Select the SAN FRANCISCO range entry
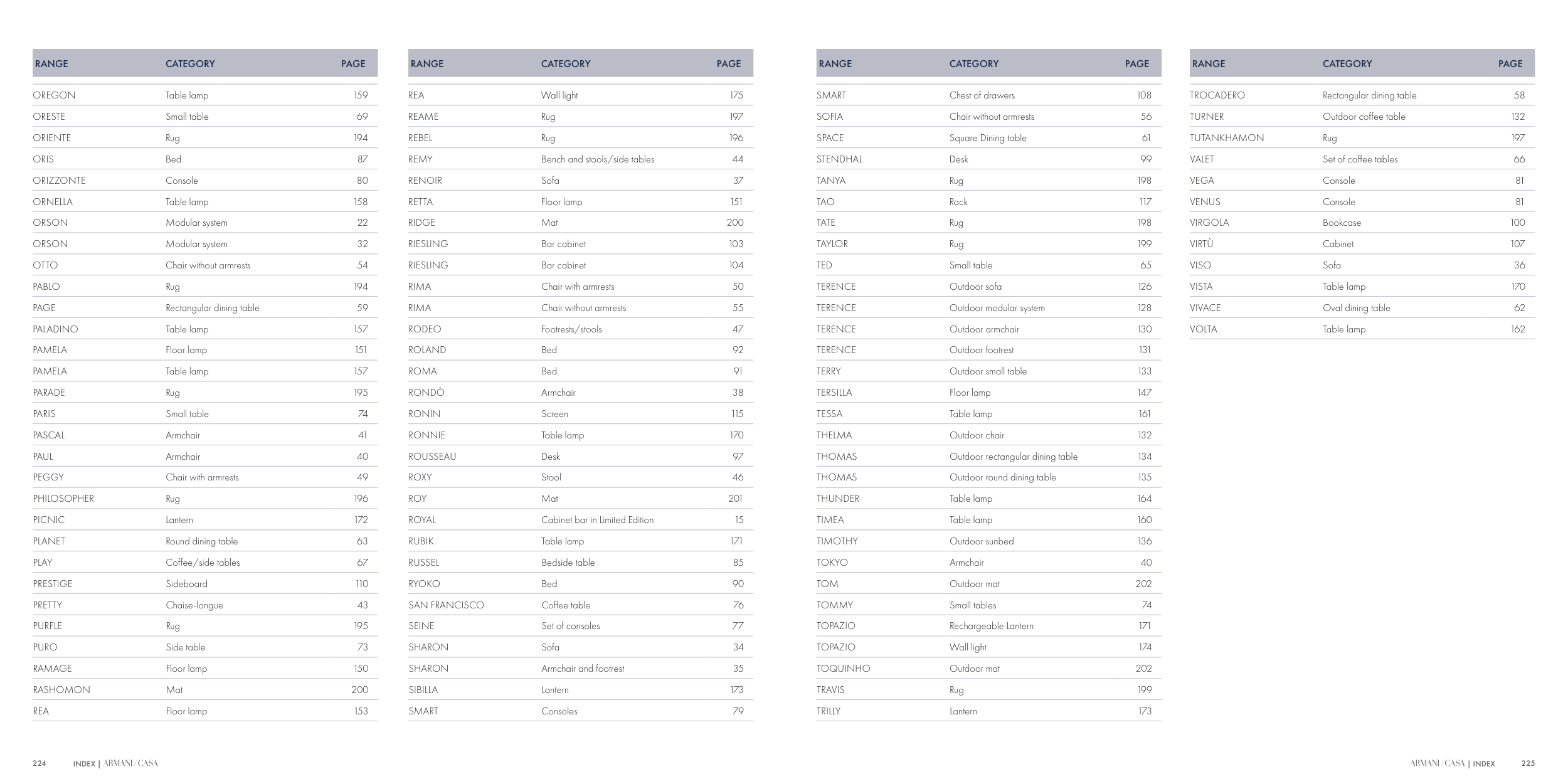Image resolution: width=1568 pixels, height=784 pixels. pos(446,605)
